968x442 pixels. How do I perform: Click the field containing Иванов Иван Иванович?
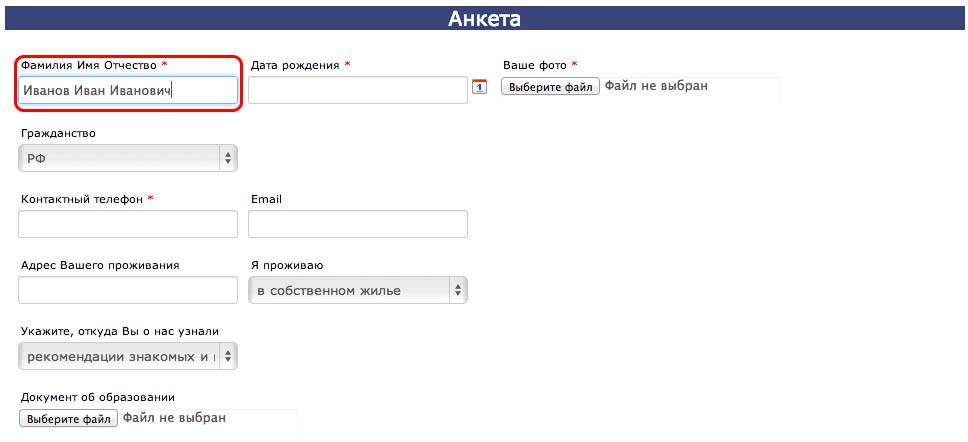click(x=128, y=90)
